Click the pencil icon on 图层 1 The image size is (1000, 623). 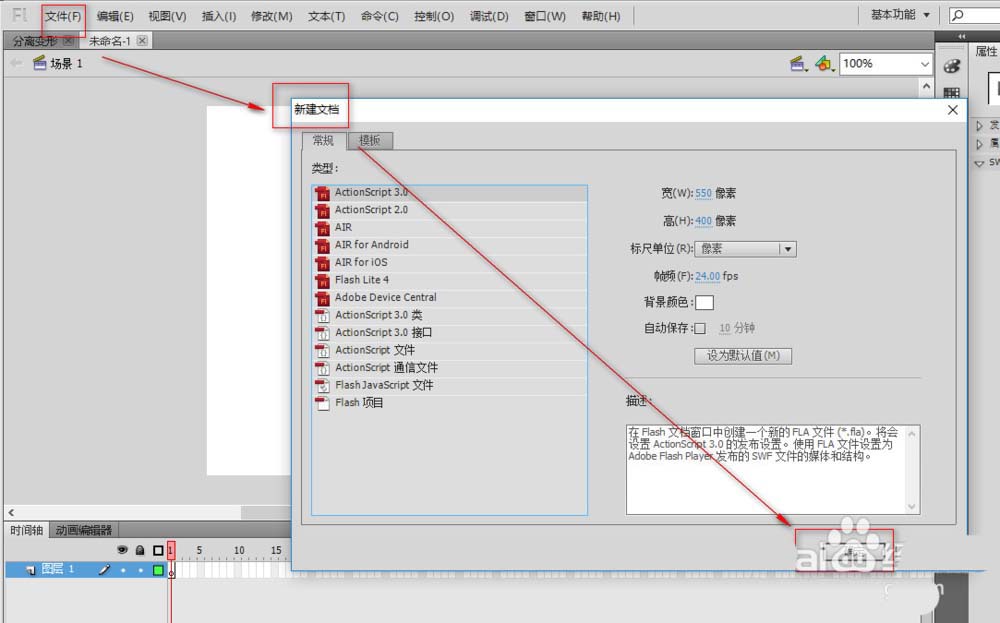pyautogui.click(x=105, y=569)
